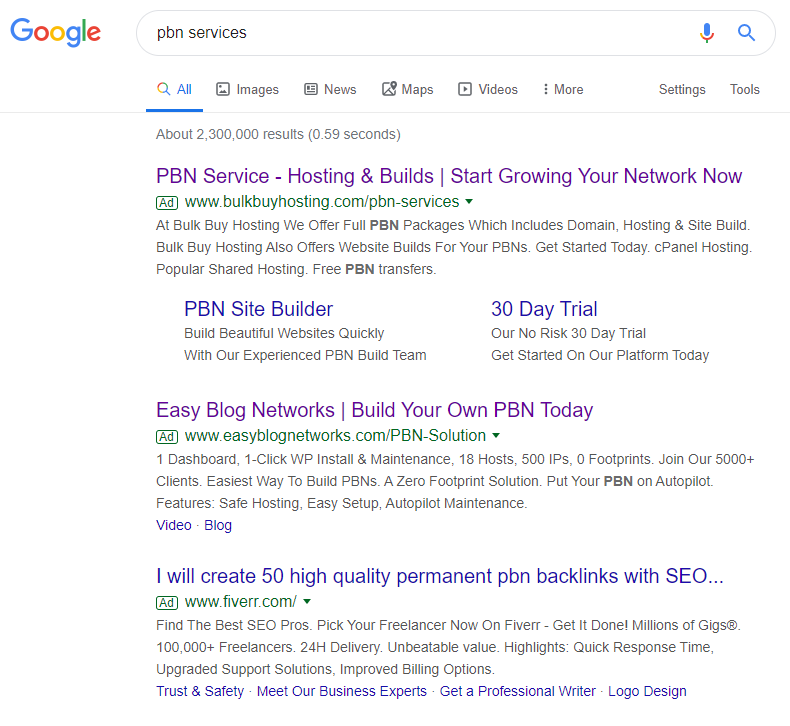Open the Trust & Safety Fiverr sitelink
Viewport: 790px width, 726px height.
(200, 691)
